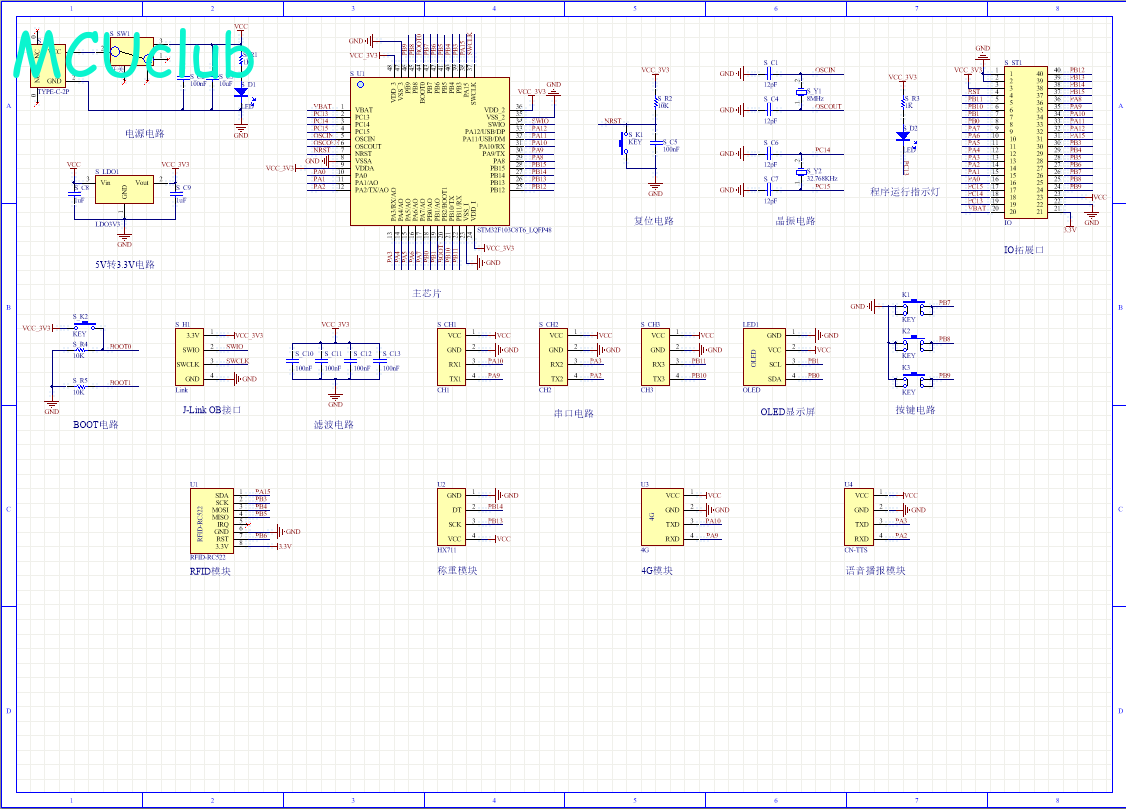Select the STM32F103C8T6 main chip body
The image size is (1126, 809).
(430, 151)
